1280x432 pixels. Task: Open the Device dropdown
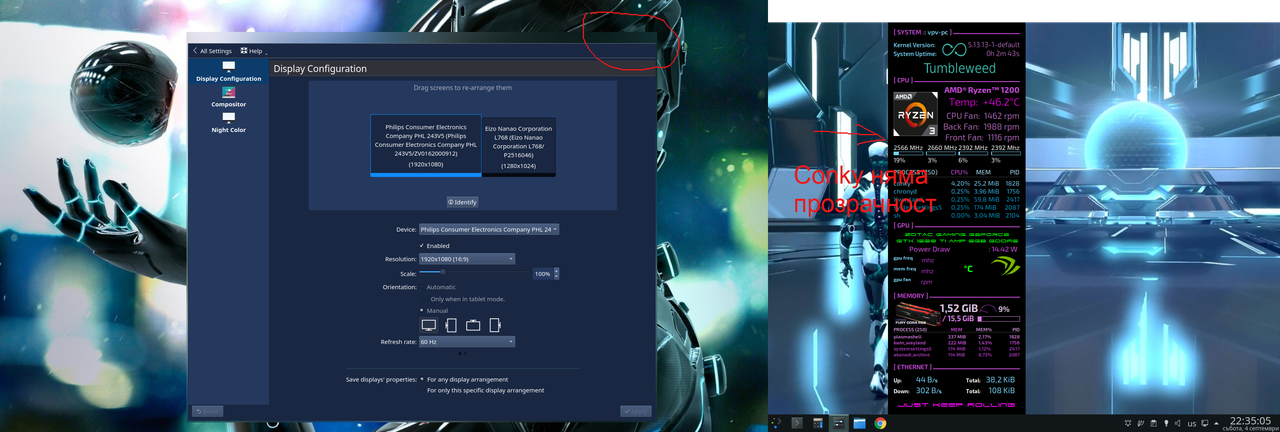[x=488, y=229]
